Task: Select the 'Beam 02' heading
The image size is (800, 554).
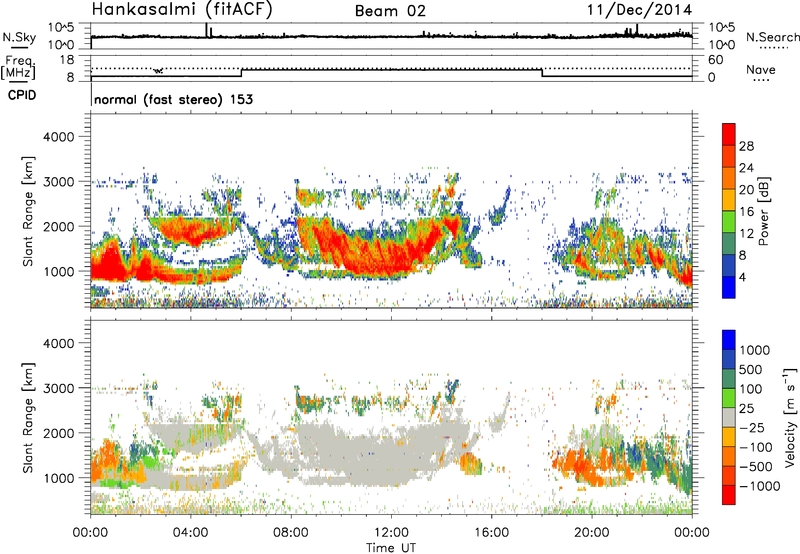Action: 390,11
